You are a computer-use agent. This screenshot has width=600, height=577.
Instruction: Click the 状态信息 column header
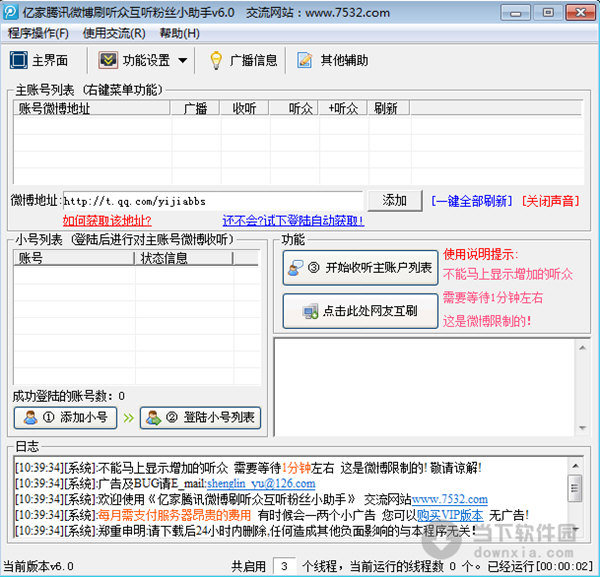pyautogui.click(x=184, y=258)
